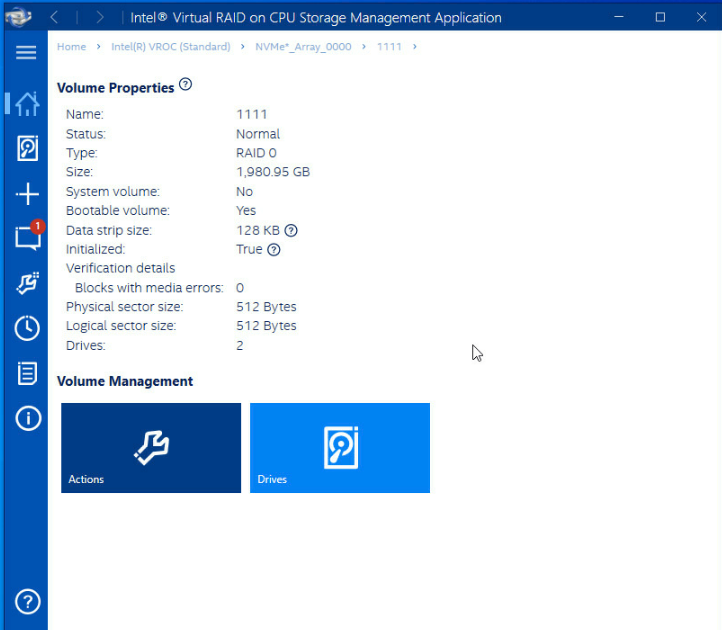Show help for Initialized value
The width and height of the screenshot is (722, 630).
pos(274,250)
